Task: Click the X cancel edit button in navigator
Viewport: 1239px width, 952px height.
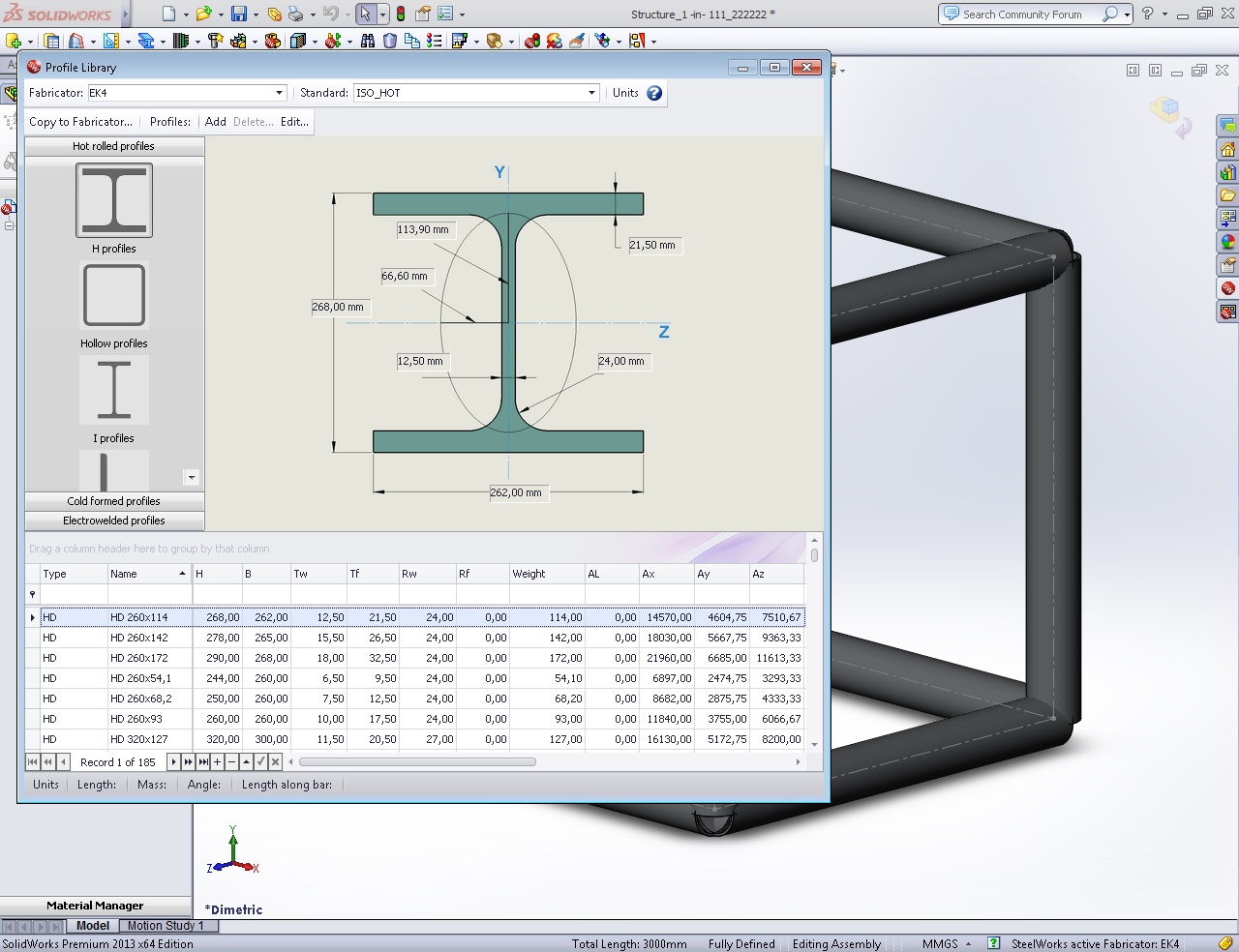Action: tap(276, 762)
